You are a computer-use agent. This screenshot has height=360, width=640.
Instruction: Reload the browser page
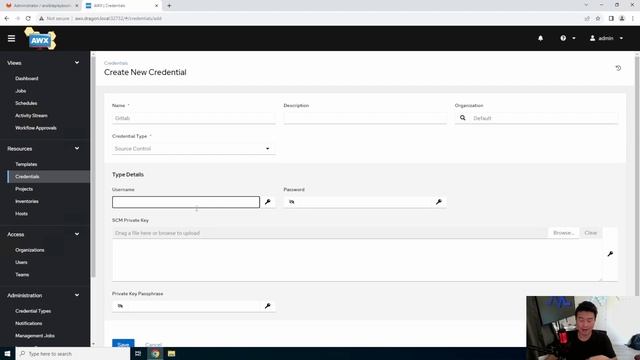point(28,18)
